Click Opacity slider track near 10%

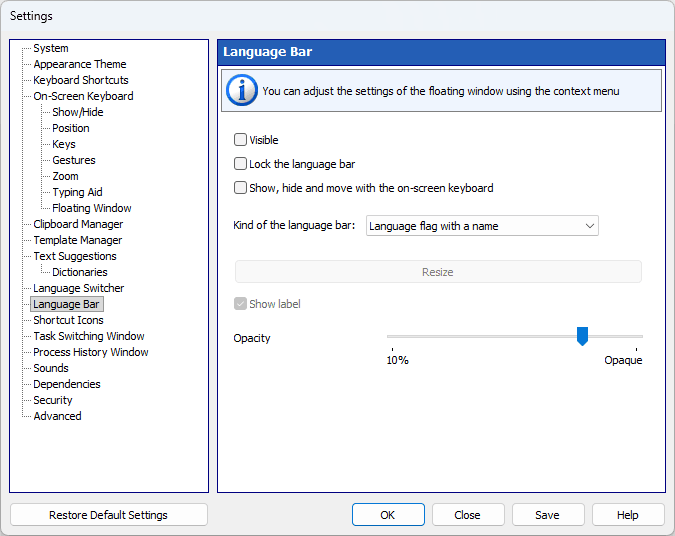click(x=393, y=336)
